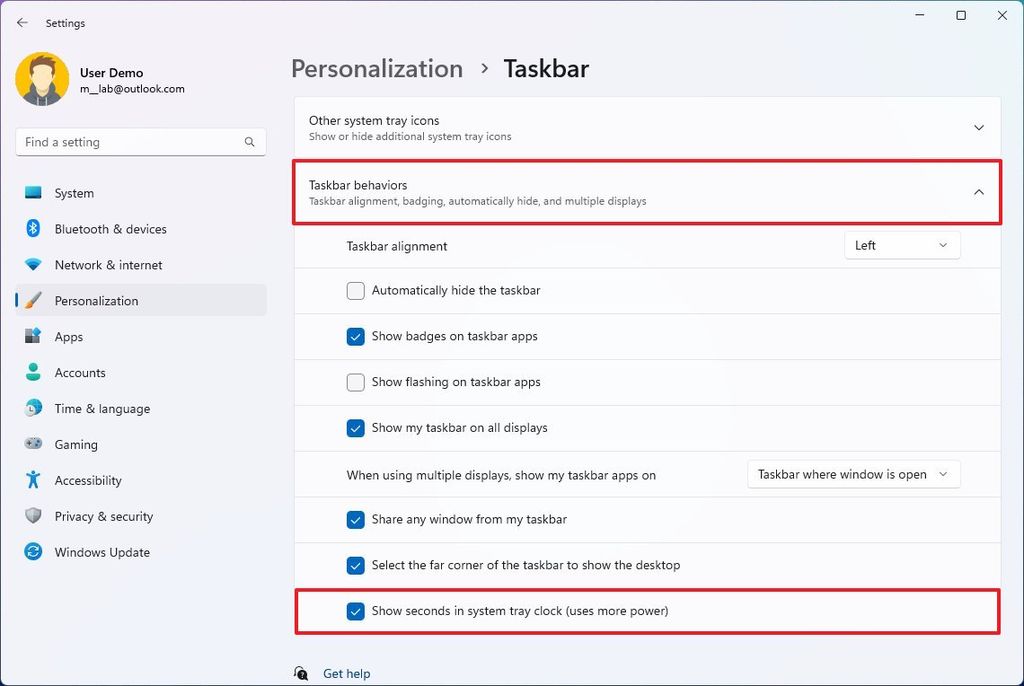The height and width of the screenshot is (686, 1024).
Task: Click the Find a setting search box
Action: click(140, 142)
